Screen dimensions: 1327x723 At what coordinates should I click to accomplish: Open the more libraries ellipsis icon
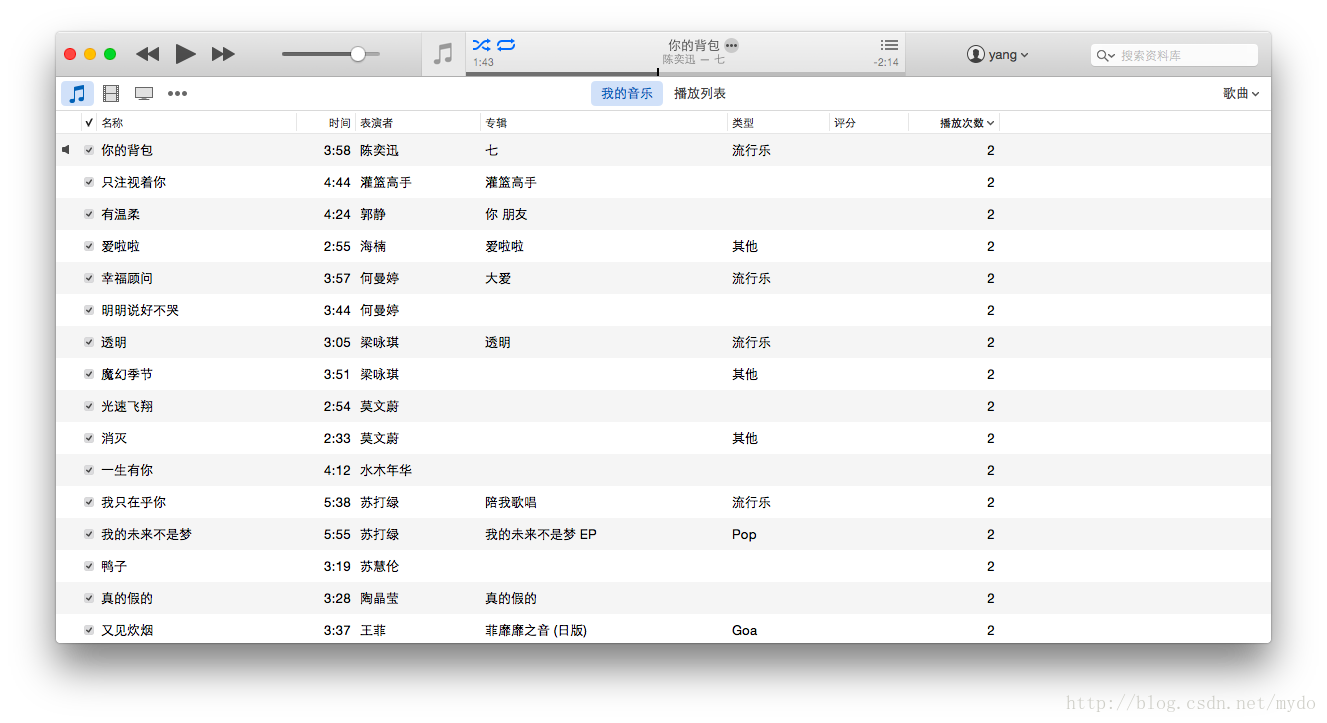[177, 94]
